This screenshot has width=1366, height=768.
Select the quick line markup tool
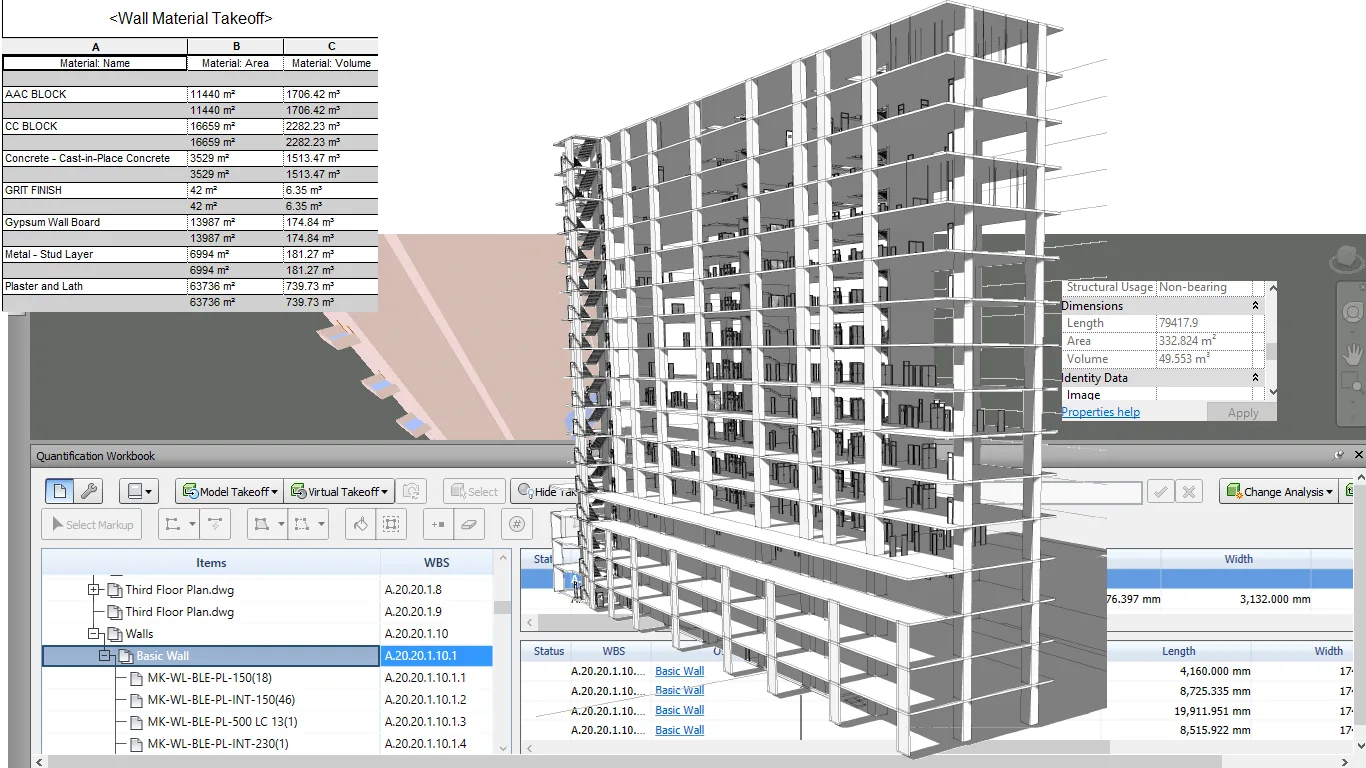pyautogui.click(x=217, y=524)
